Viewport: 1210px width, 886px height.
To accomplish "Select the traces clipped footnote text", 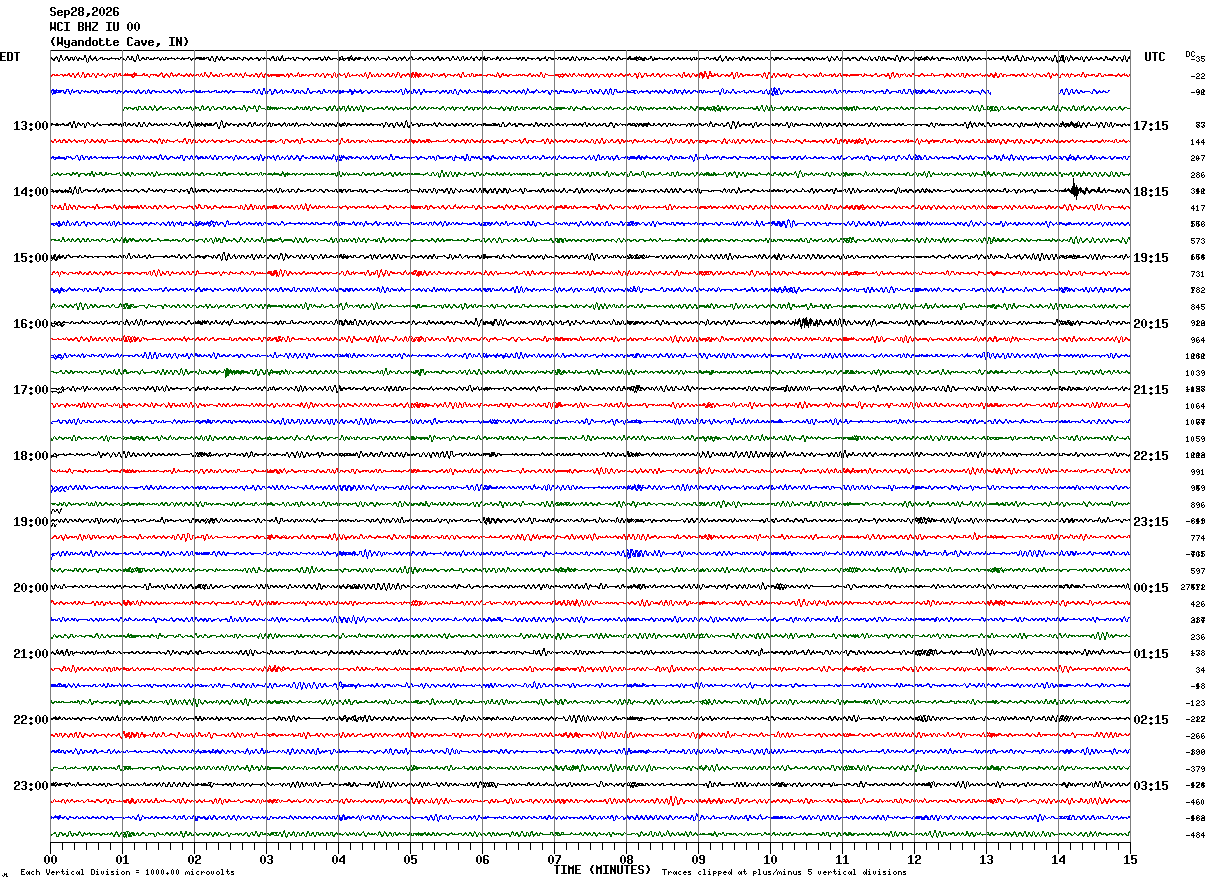I will (x=784, y=872).
